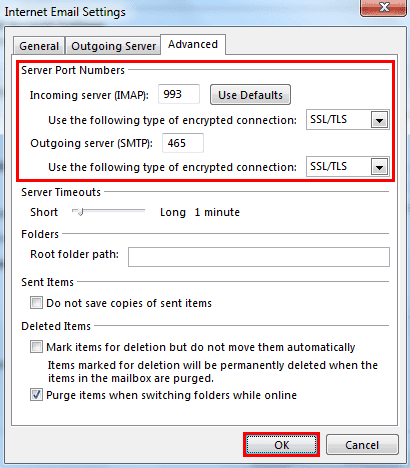Click the Cancel button
Viewport: 410px width, 468px height.
362,445
